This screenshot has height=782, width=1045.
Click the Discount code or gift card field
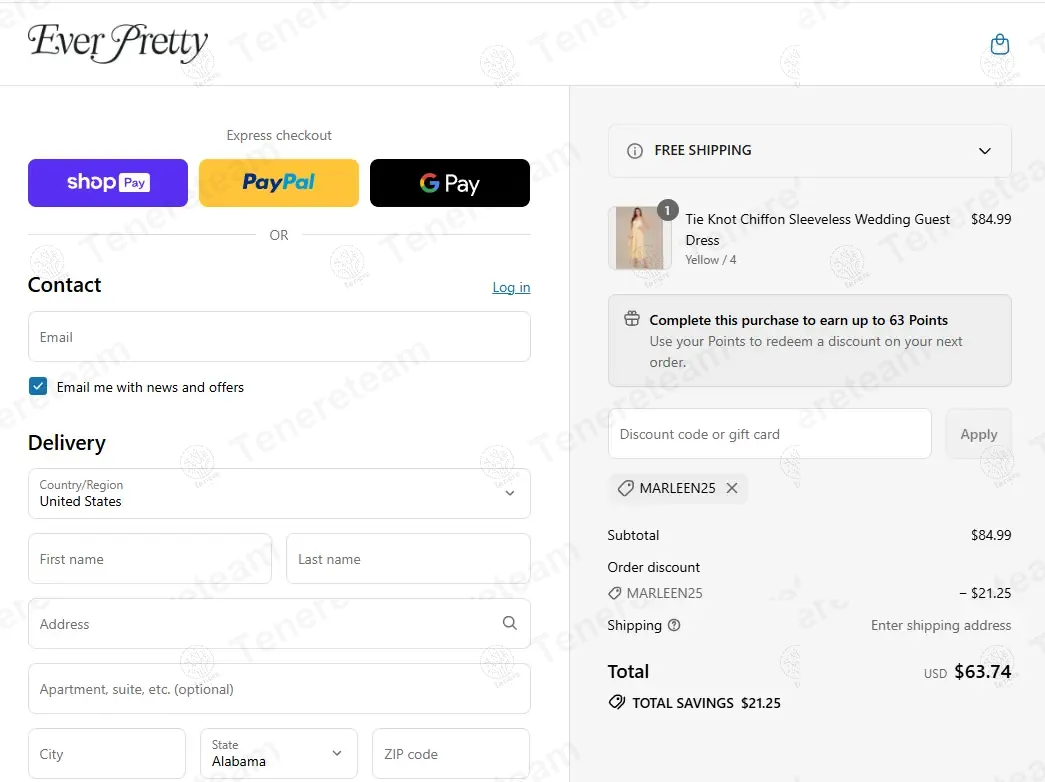tap(770, 434)
